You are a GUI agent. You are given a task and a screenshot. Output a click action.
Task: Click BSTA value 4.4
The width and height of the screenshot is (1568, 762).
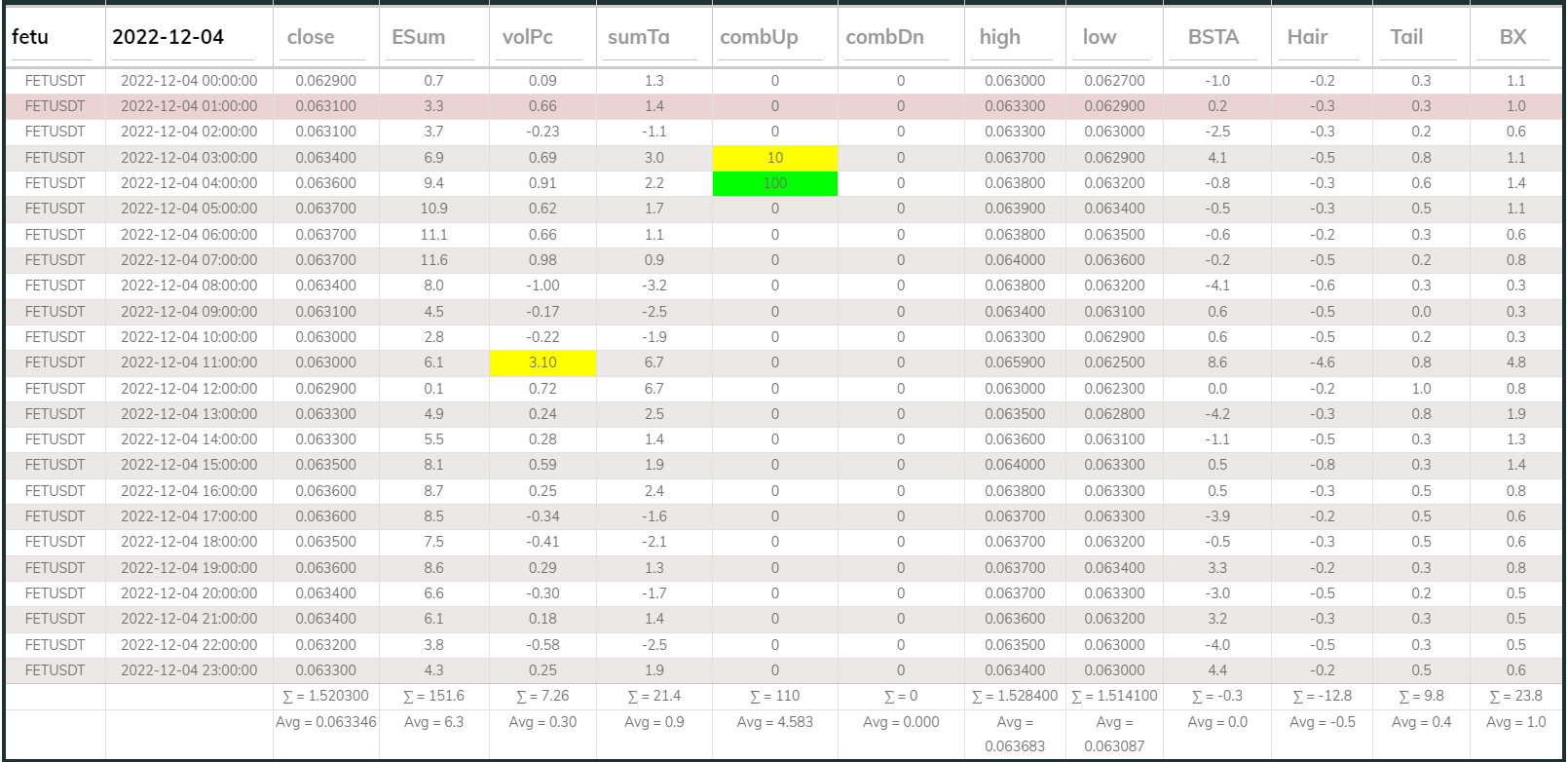(1217, 670)
